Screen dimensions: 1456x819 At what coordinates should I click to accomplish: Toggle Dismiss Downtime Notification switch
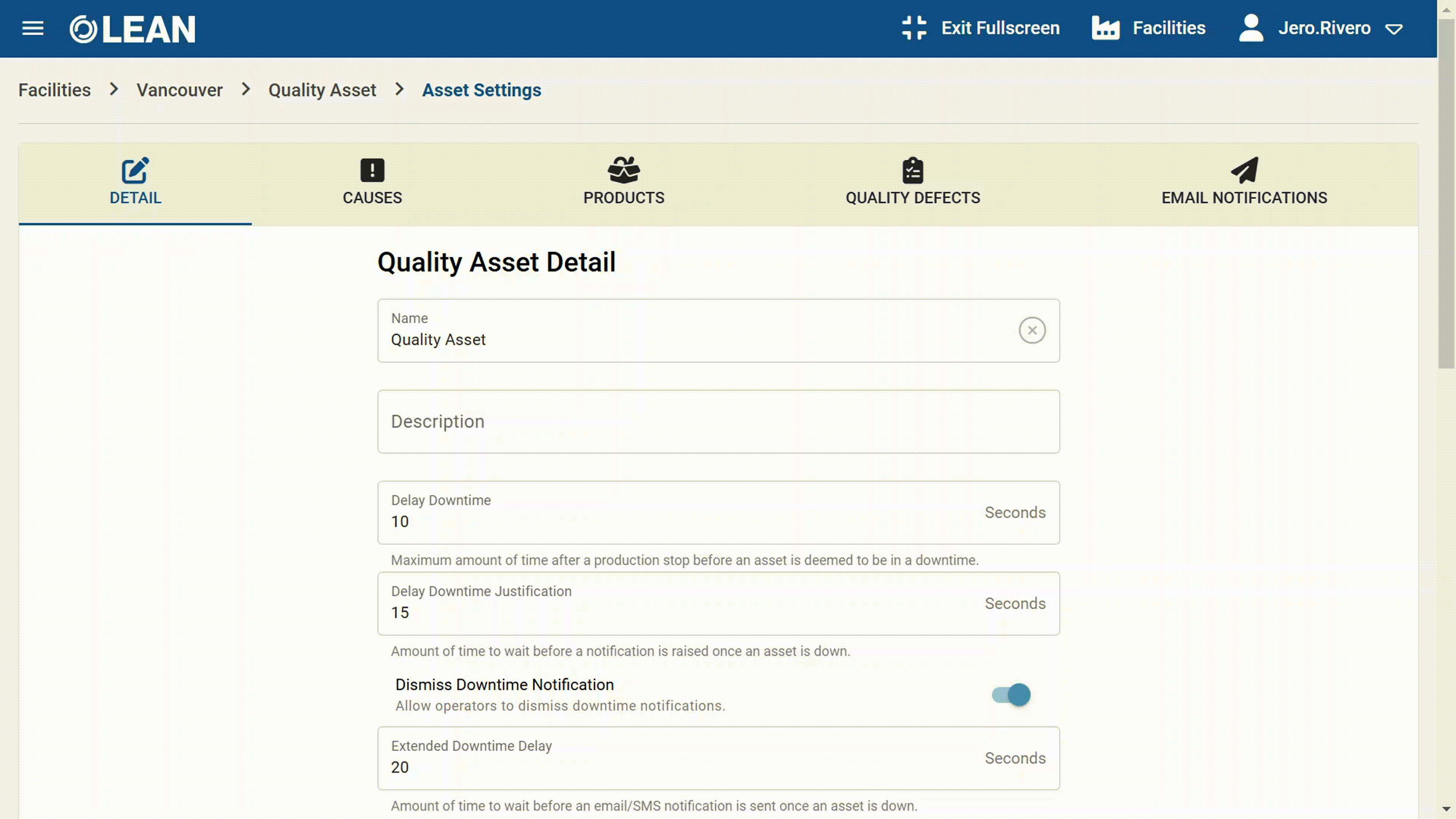click(x=1010, y=695)
